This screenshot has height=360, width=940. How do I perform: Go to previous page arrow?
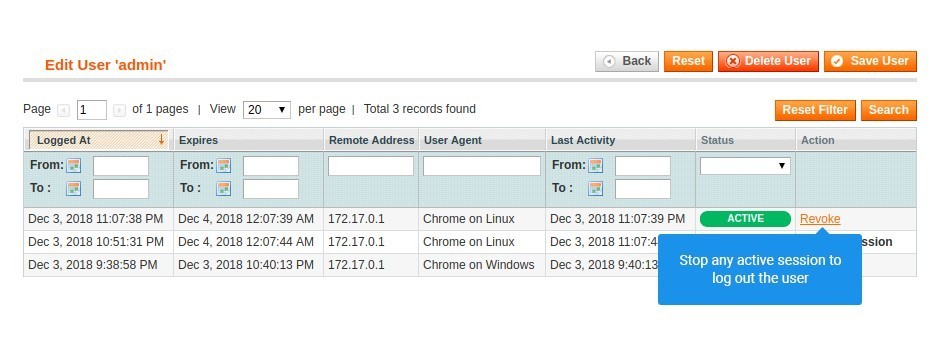[x=64, y=110]
